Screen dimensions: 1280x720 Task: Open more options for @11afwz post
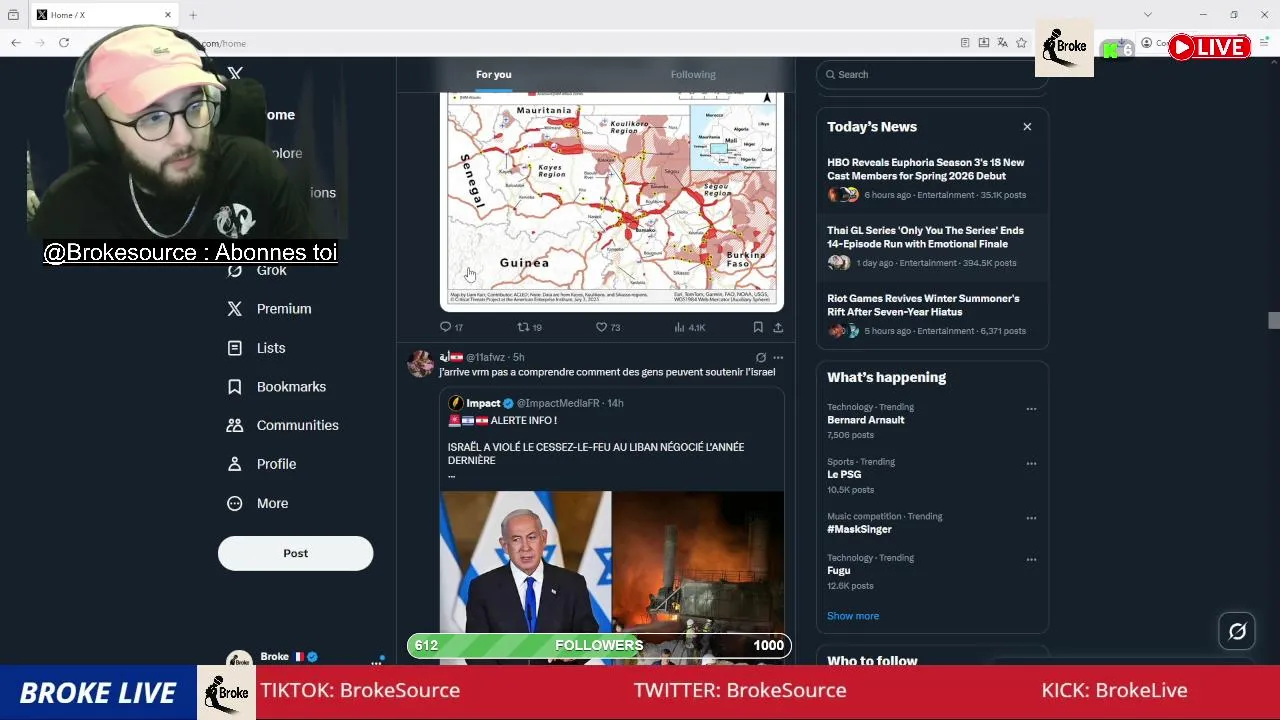(778, 357)
